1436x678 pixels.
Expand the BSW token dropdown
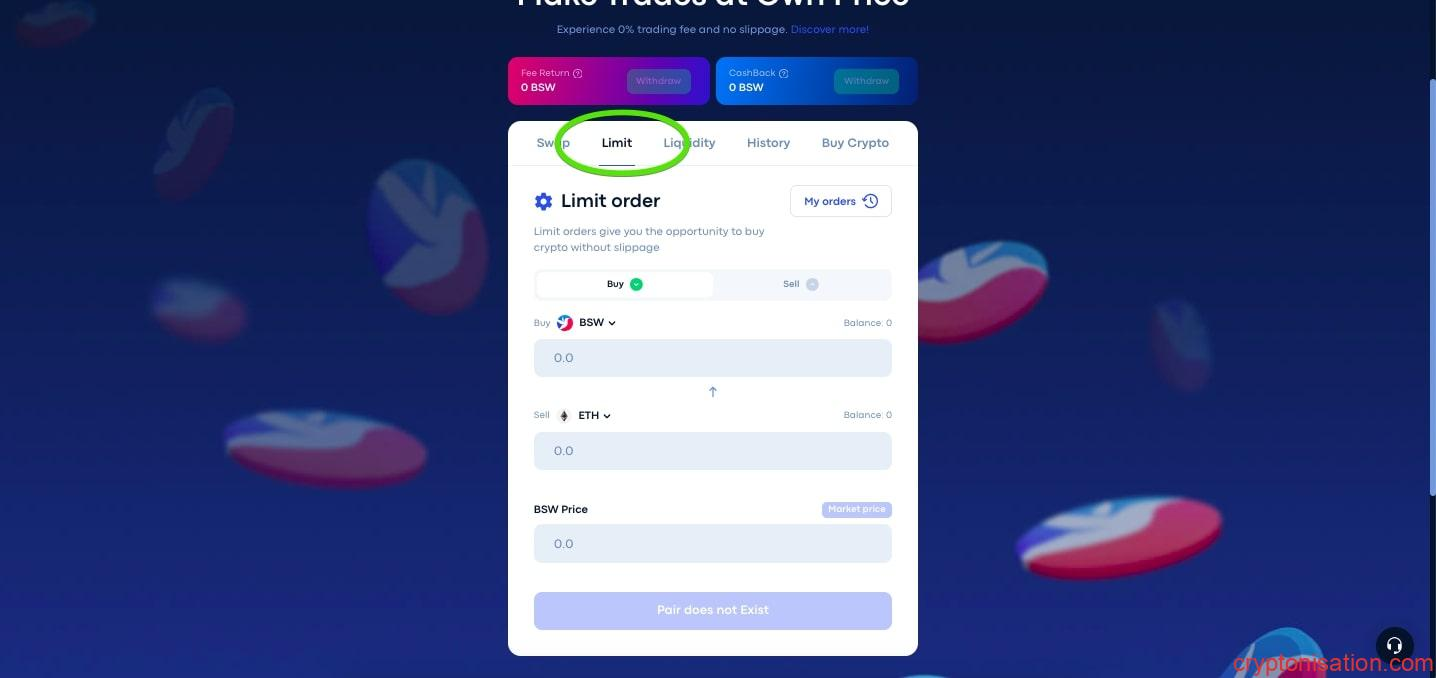coord(597,323)
